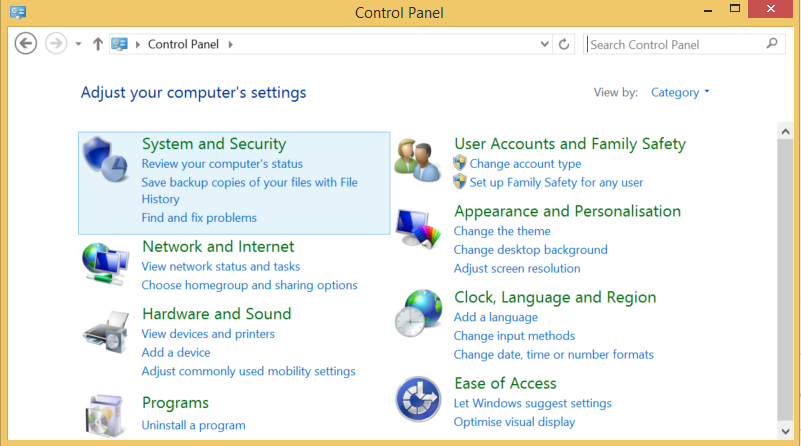Expand the address bar history dropdown
The image size is (801, 446).
[545, 44]
